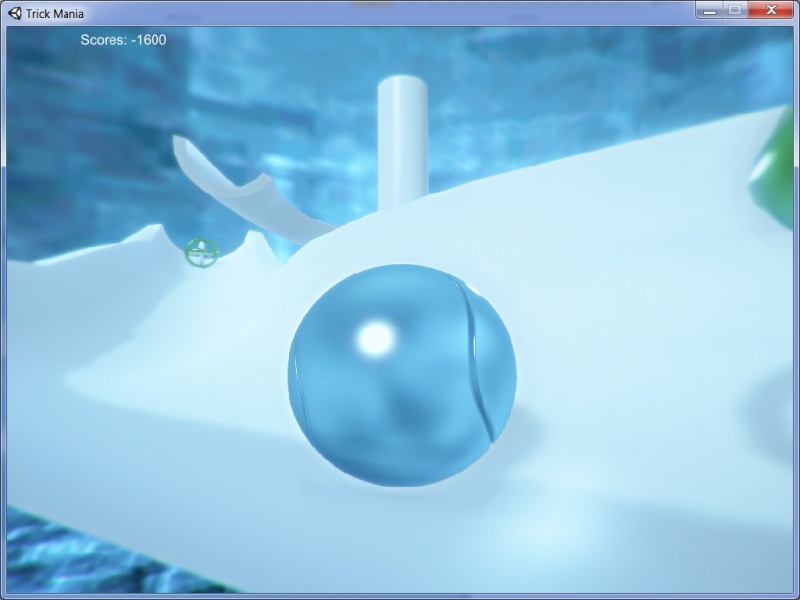Viewport: 800px width, 600px height.
Task: Click the Unity logo icon in the title bar
Action: [x=15, y=13]
